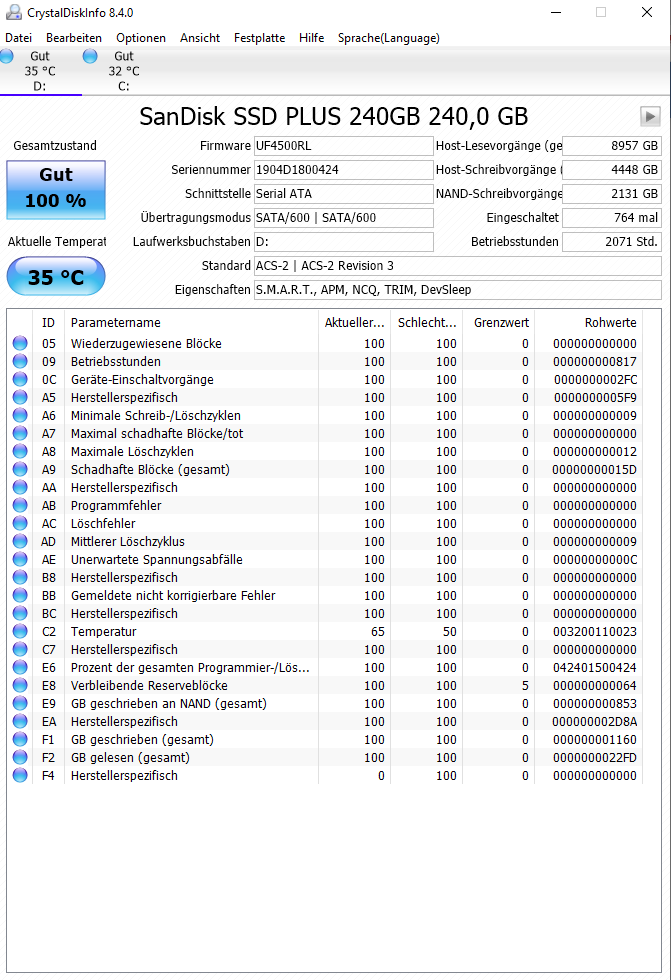Image resolution: width=671 pixels, height=980 pixels.
Task: Click the Parametername column header
Action: click(x=191, y=322)
